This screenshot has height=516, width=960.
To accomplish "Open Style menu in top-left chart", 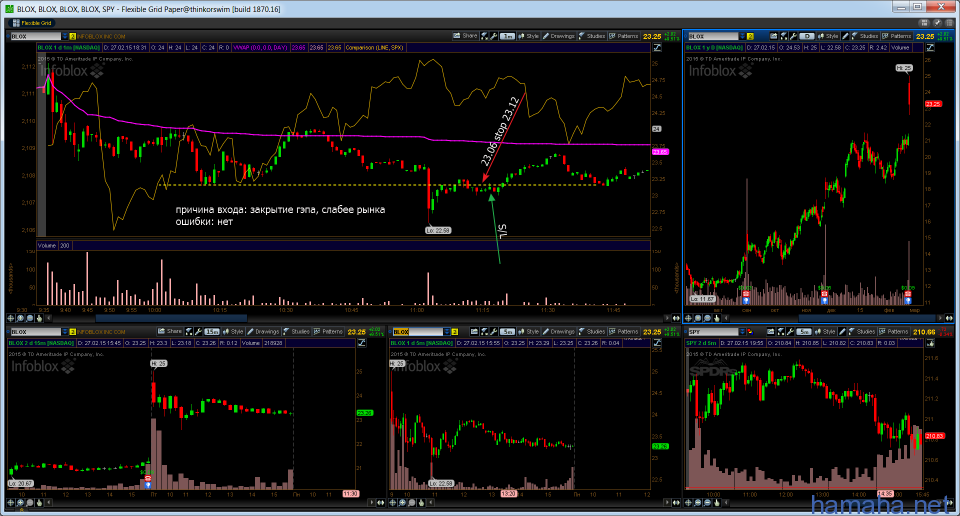I will (529, 36).
